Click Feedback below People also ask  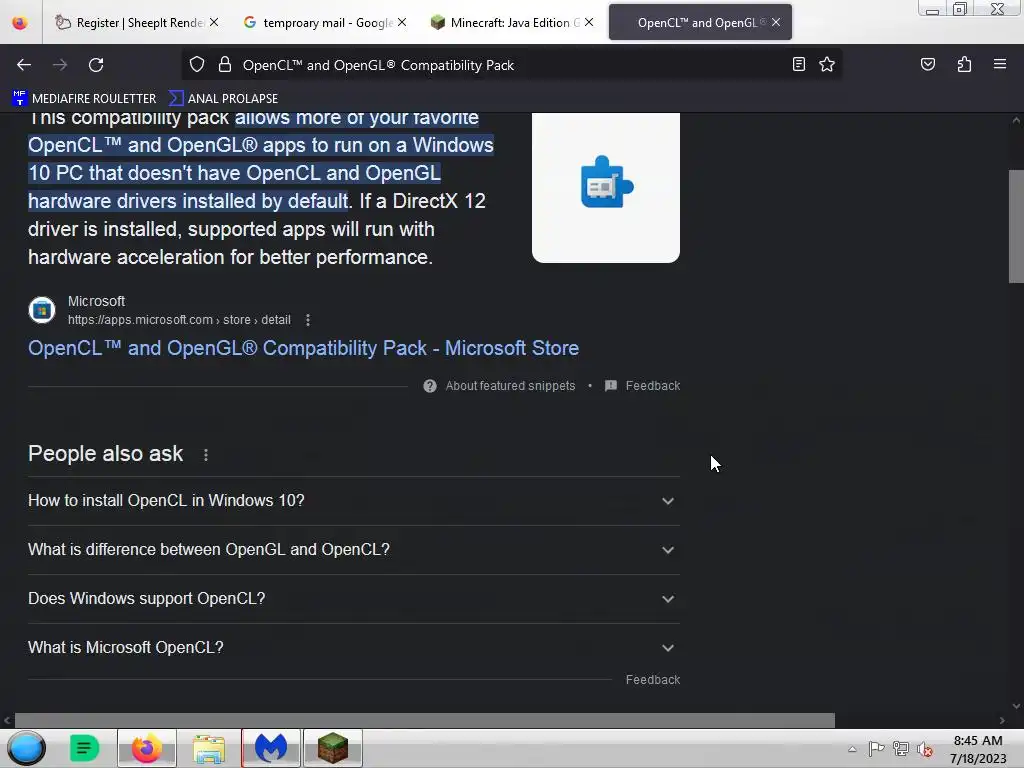coord(652,680)
